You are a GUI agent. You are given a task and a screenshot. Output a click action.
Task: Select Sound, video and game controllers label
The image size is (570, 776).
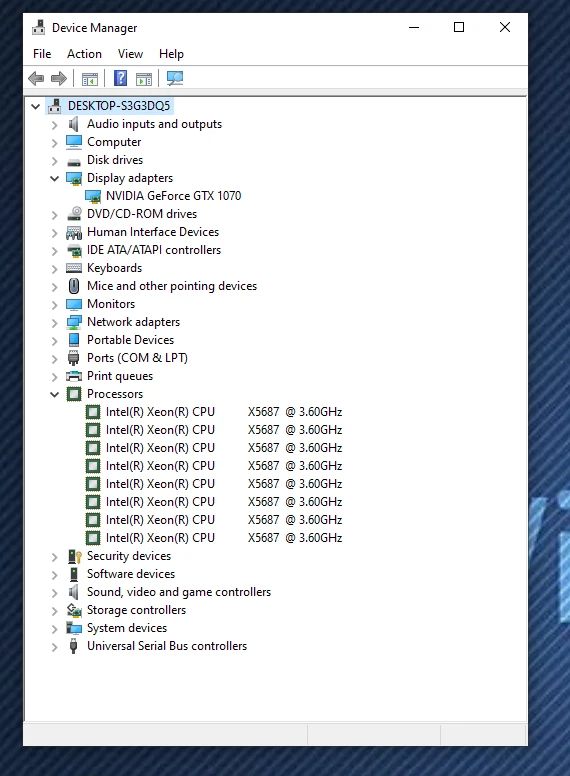(x=179, y=592)
